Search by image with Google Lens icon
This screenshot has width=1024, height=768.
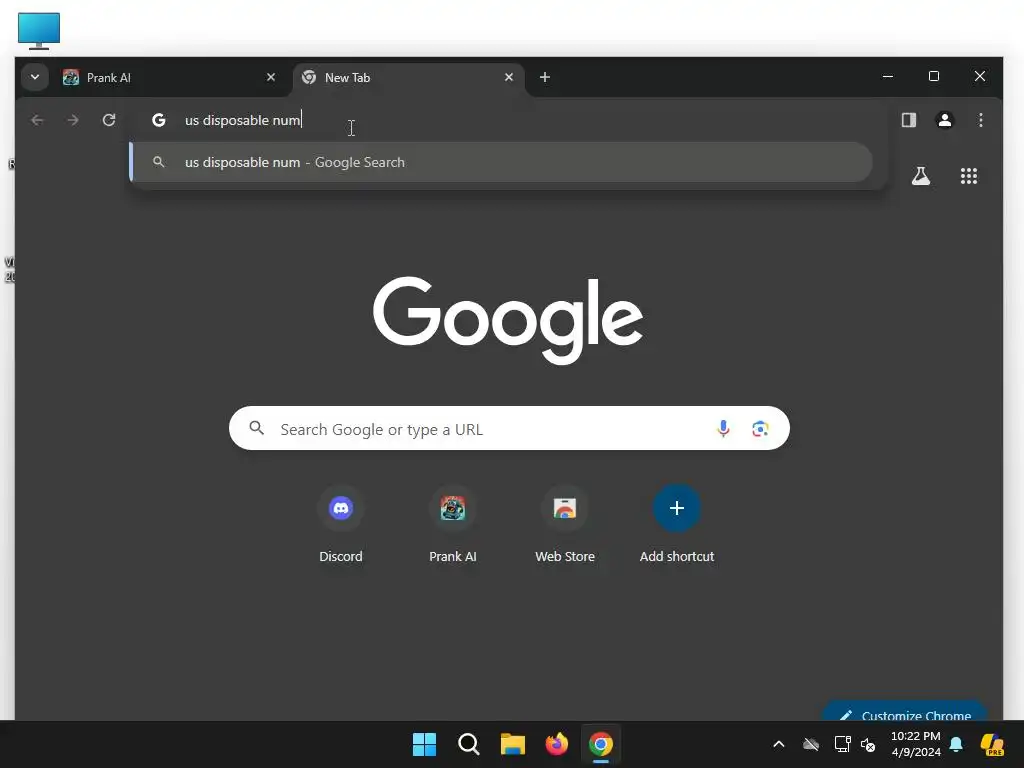760,428
